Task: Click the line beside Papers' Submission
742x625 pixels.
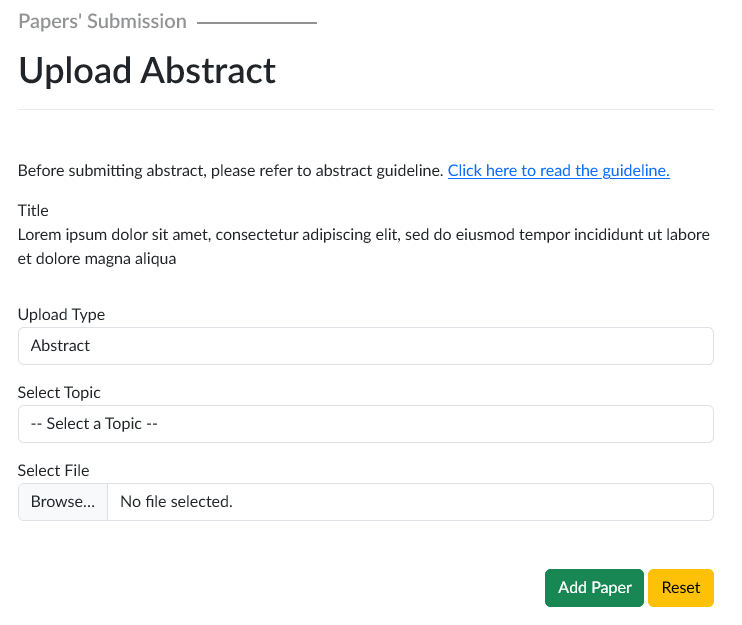Action: (x=257, y=22)
